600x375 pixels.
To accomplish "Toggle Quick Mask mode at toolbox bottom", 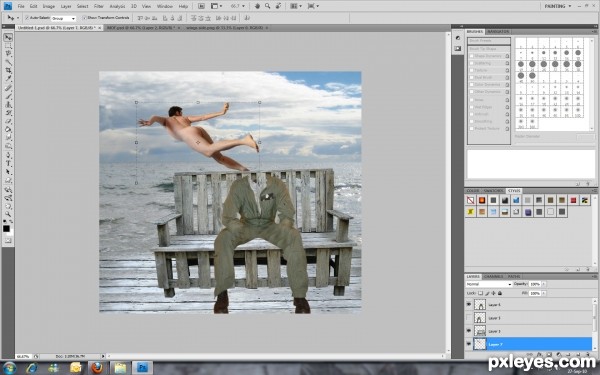I will point(8,241).
